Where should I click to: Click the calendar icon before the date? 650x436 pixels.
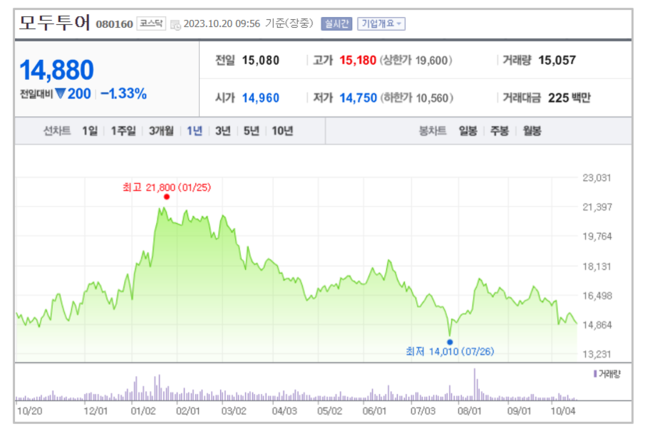click(x=175, y=24)
